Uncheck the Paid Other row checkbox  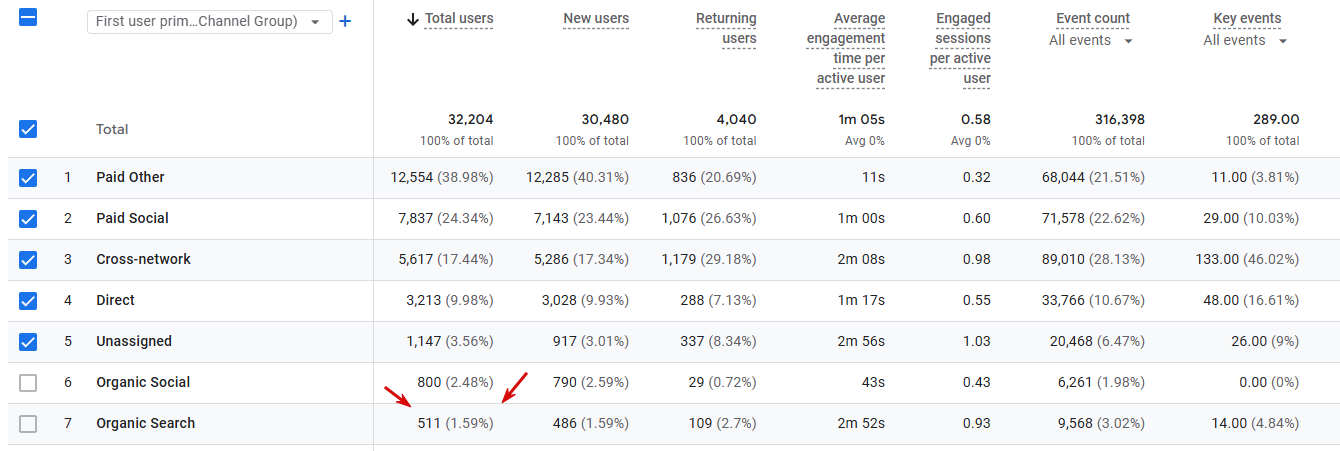click(x=28, y=178)
